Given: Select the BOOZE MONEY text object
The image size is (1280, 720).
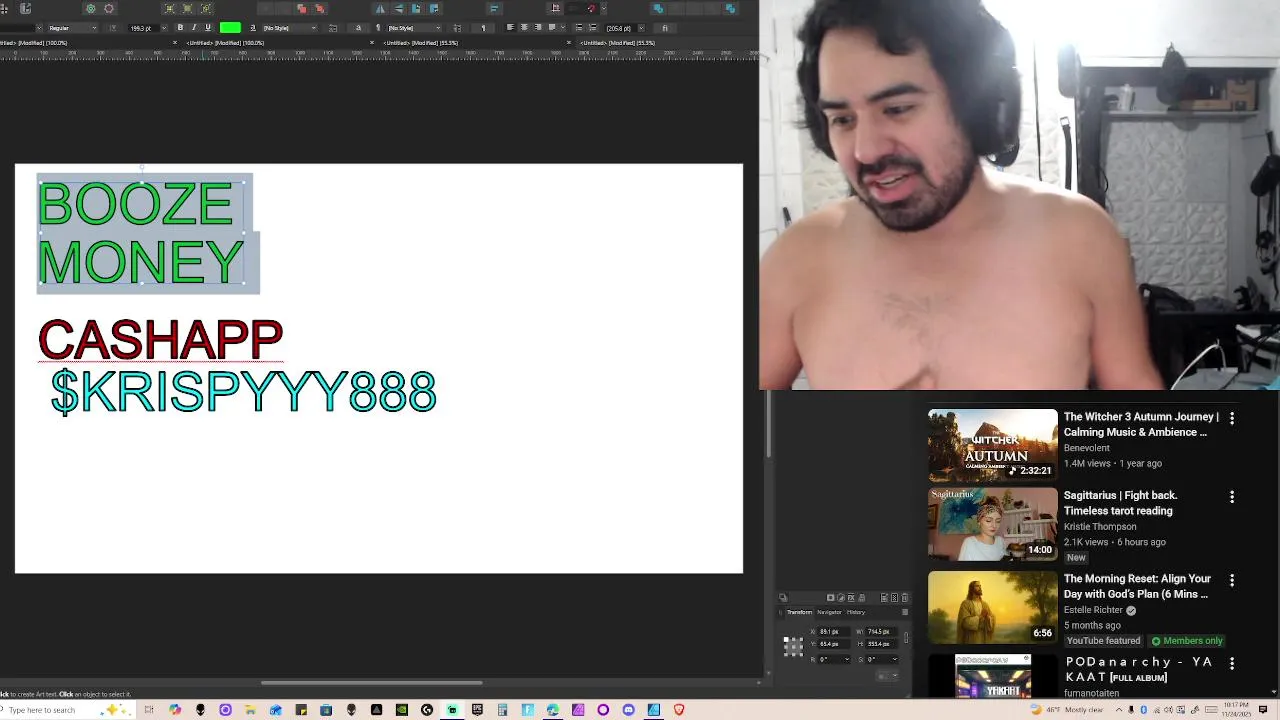Looking at the screenshot, I should (x=140, y=233).
